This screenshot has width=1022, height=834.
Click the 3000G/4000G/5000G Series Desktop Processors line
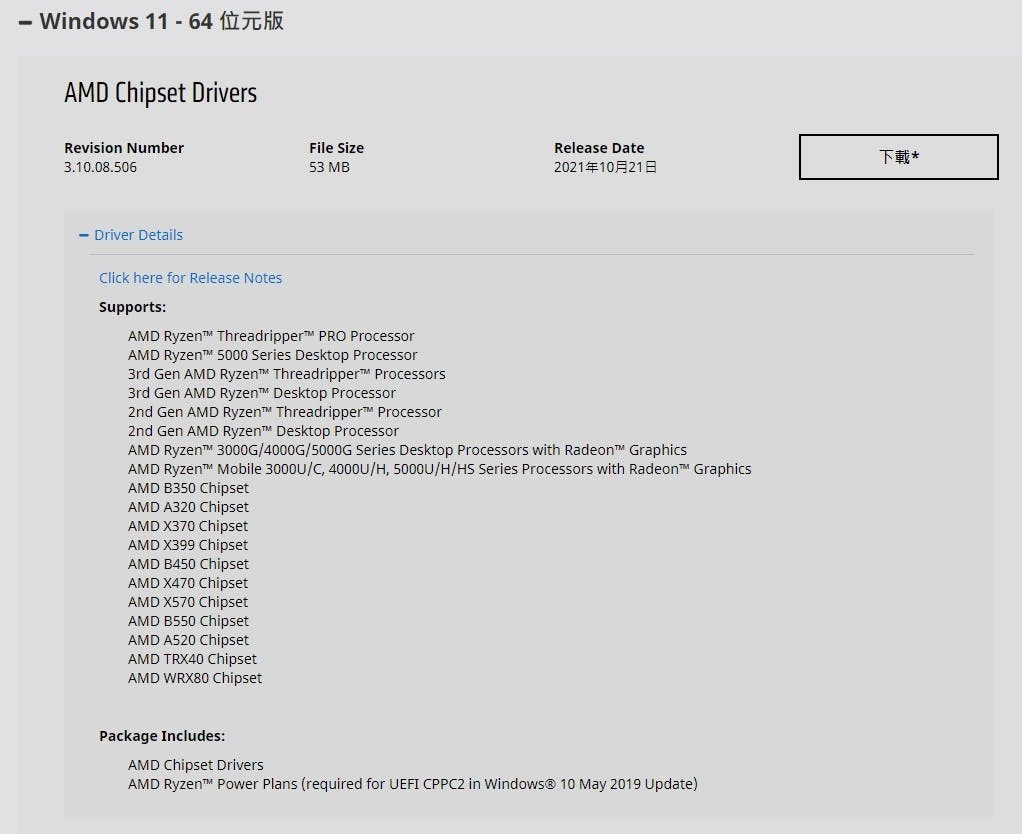pos(407,450)
